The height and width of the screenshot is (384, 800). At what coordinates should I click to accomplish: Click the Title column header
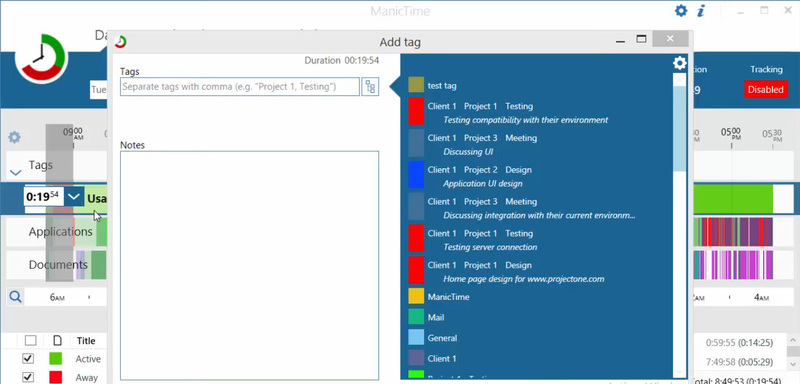point(86,341)
